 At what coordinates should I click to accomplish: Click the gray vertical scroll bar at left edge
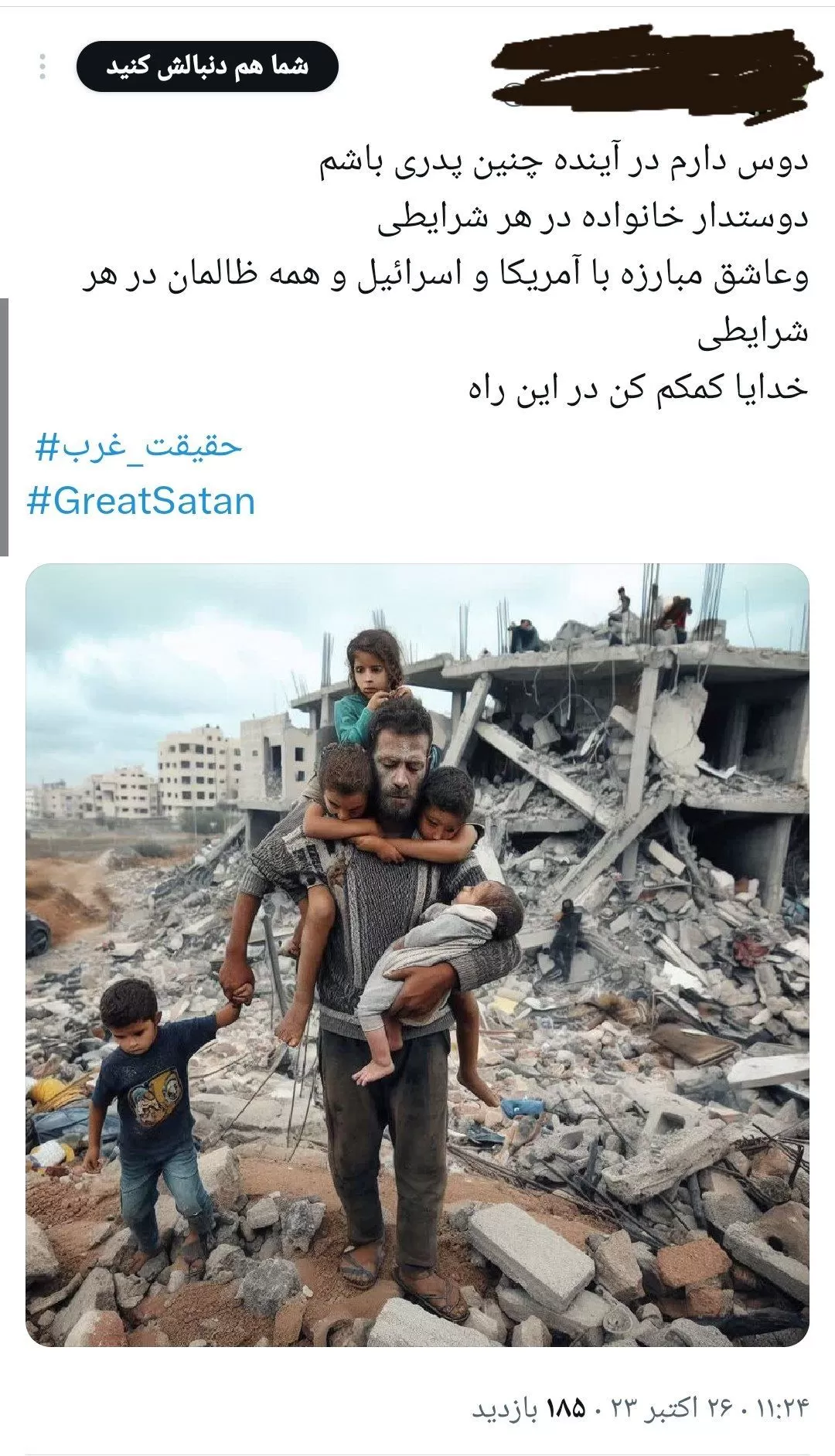point(4,427)
